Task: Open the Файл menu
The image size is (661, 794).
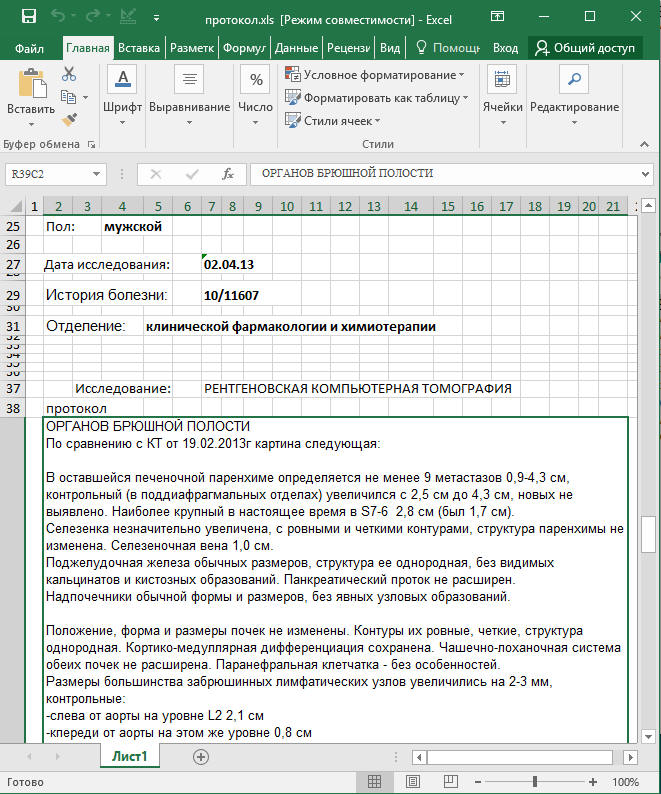Action: tap(29, 47)
